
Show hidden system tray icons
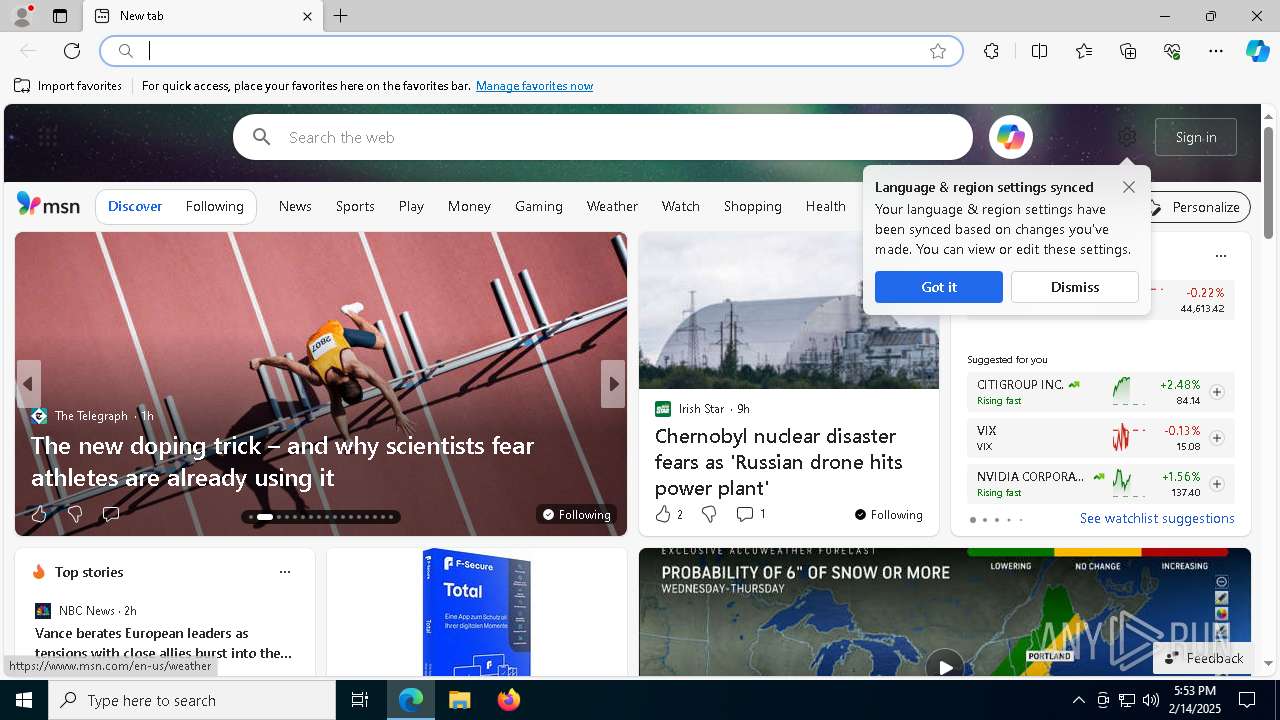coord(1078,700)
